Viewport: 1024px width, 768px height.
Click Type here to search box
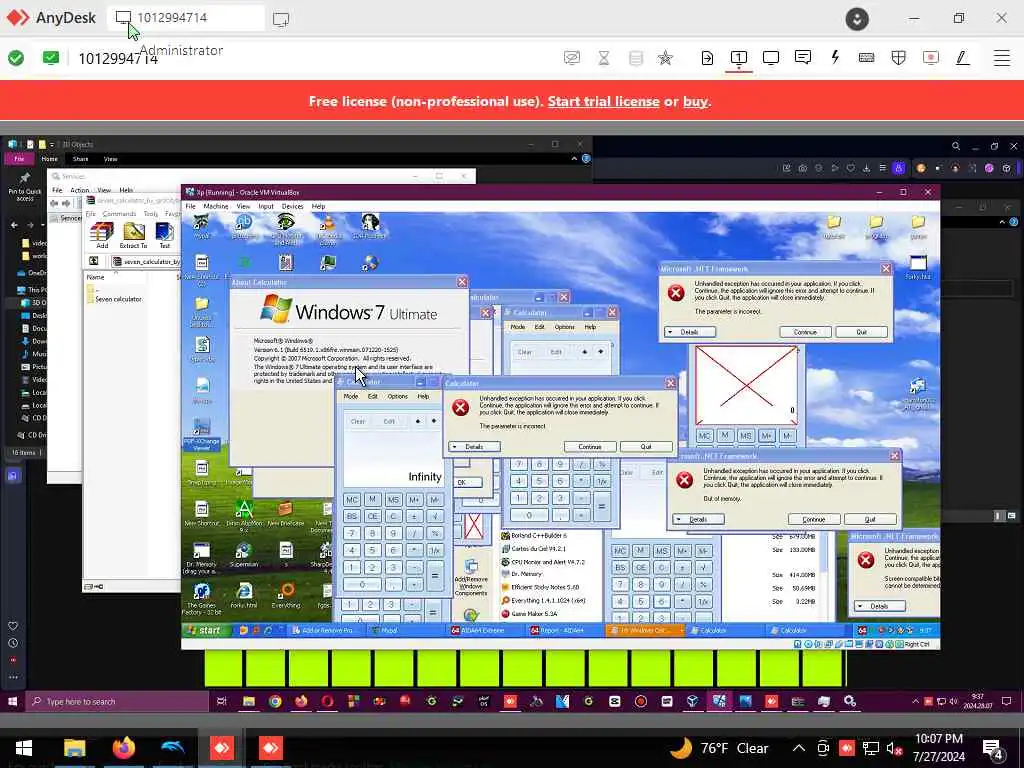pyautogui.click(x=118, y=701)
